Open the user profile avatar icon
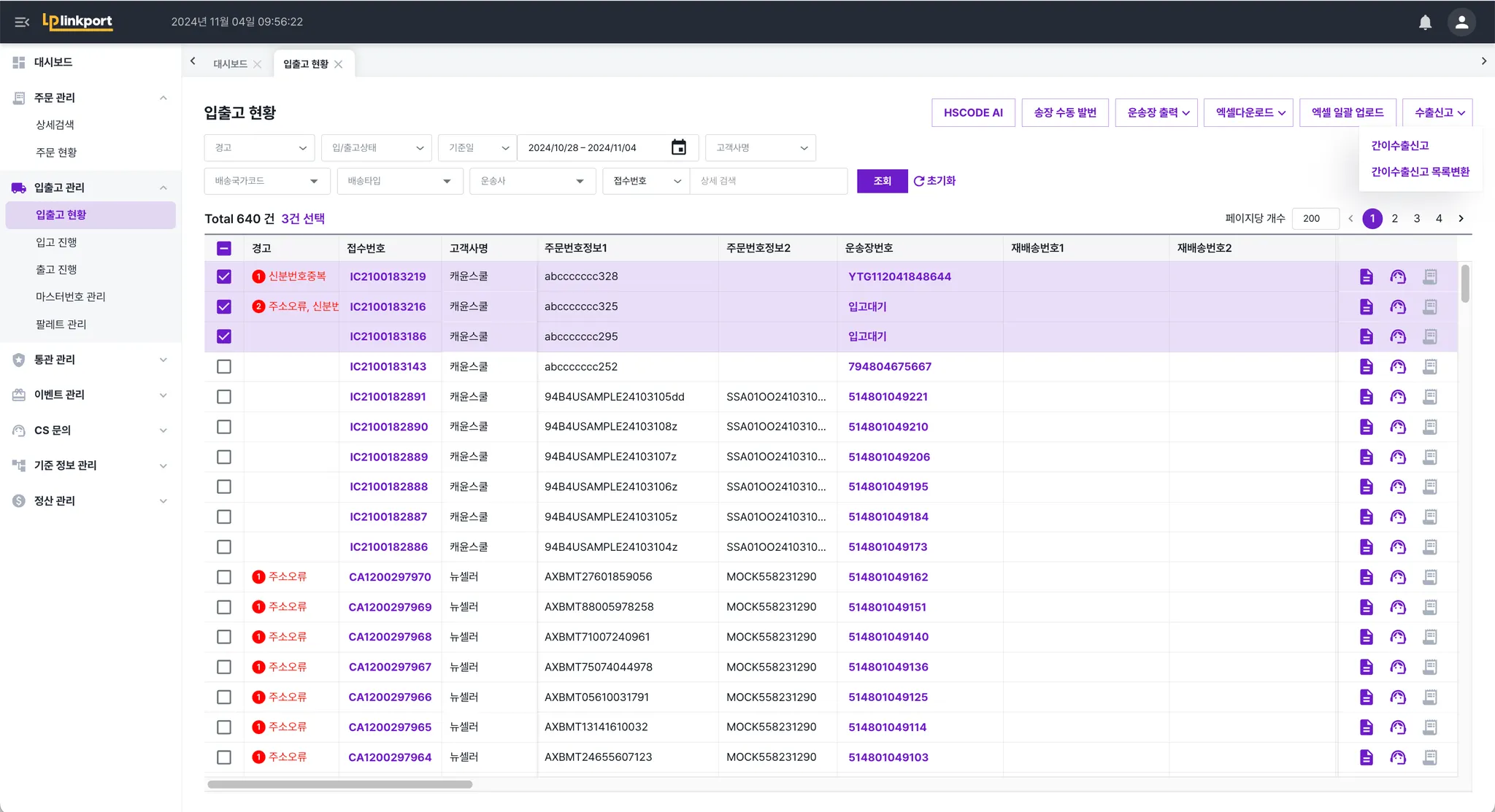This screenshot has width=1495, height=812. 1461,22
